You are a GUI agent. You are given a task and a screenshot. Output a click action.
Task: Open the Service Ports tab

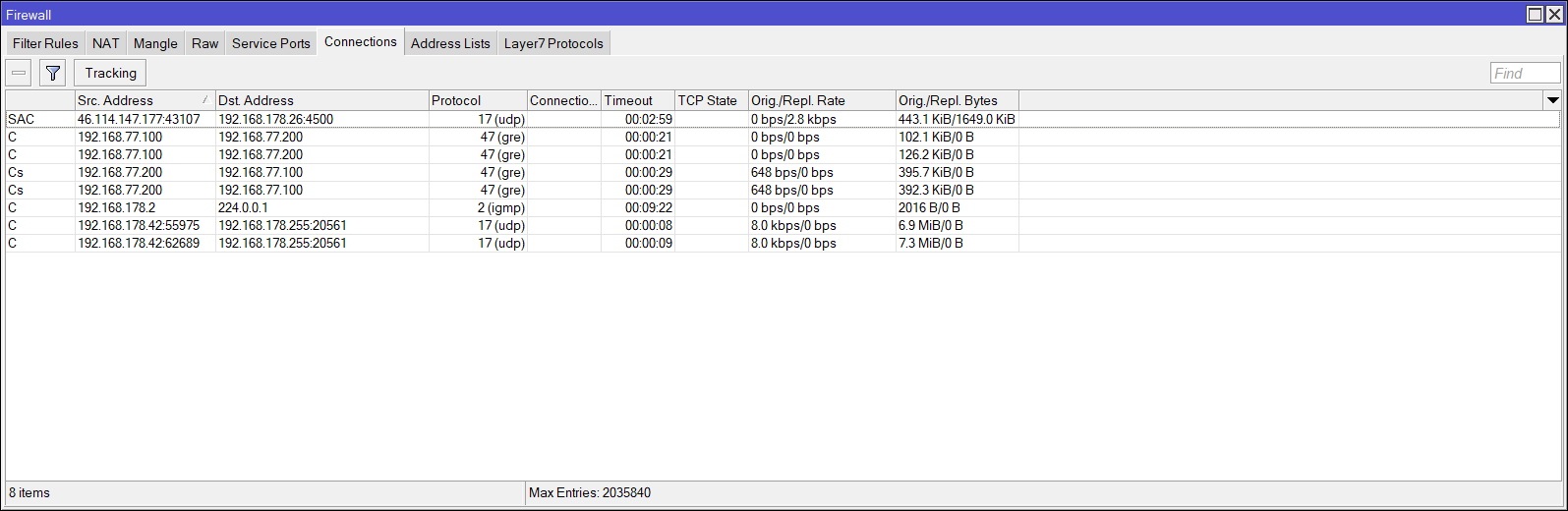click(x=270, y=43)
